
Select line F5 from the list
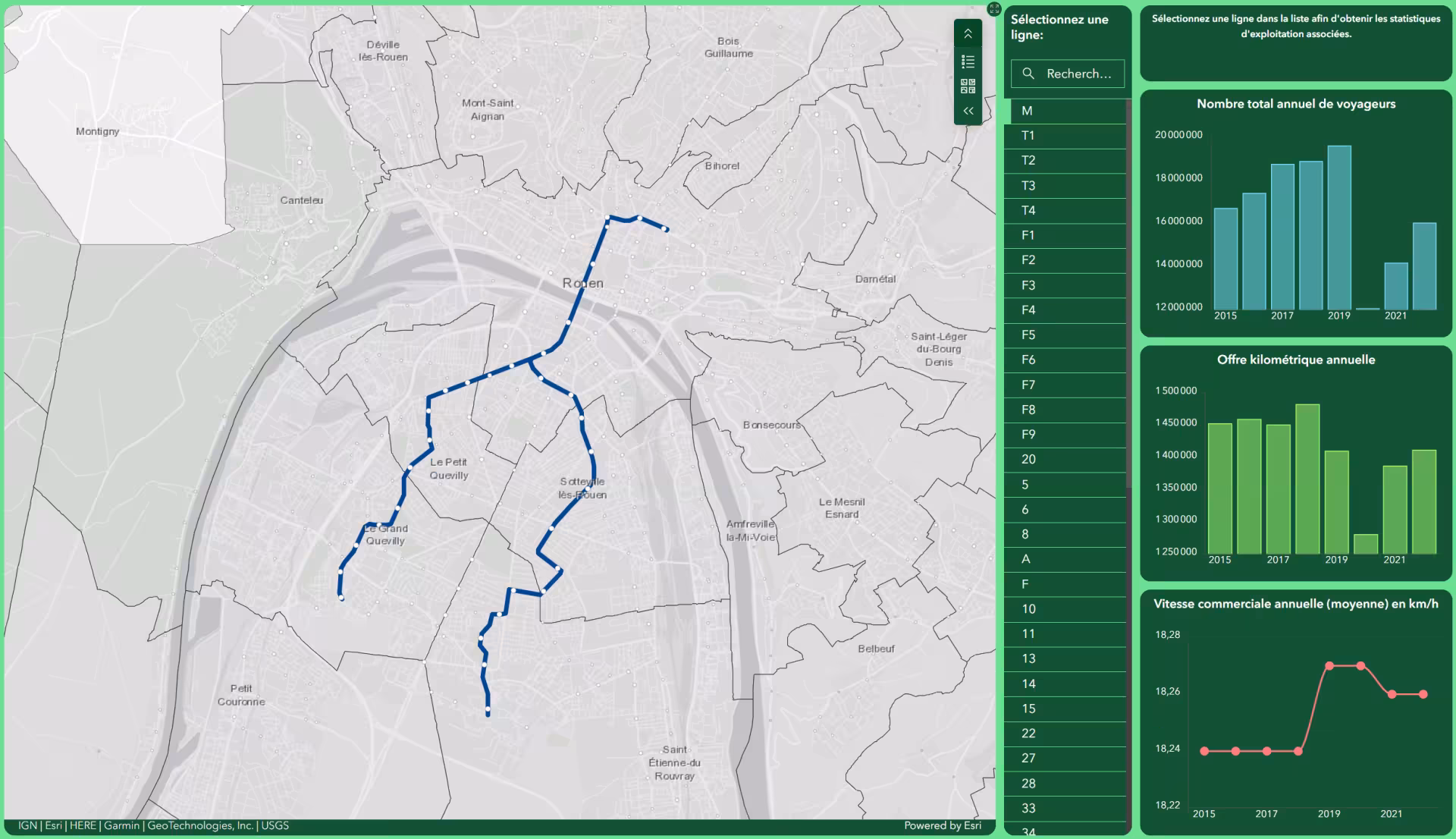coord(1065,335)
